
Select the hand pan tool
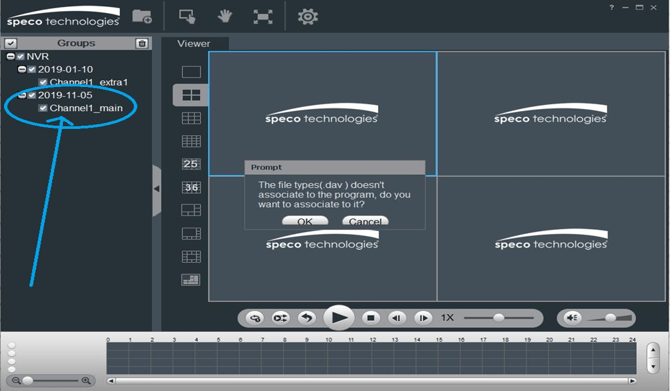(224, 17)
